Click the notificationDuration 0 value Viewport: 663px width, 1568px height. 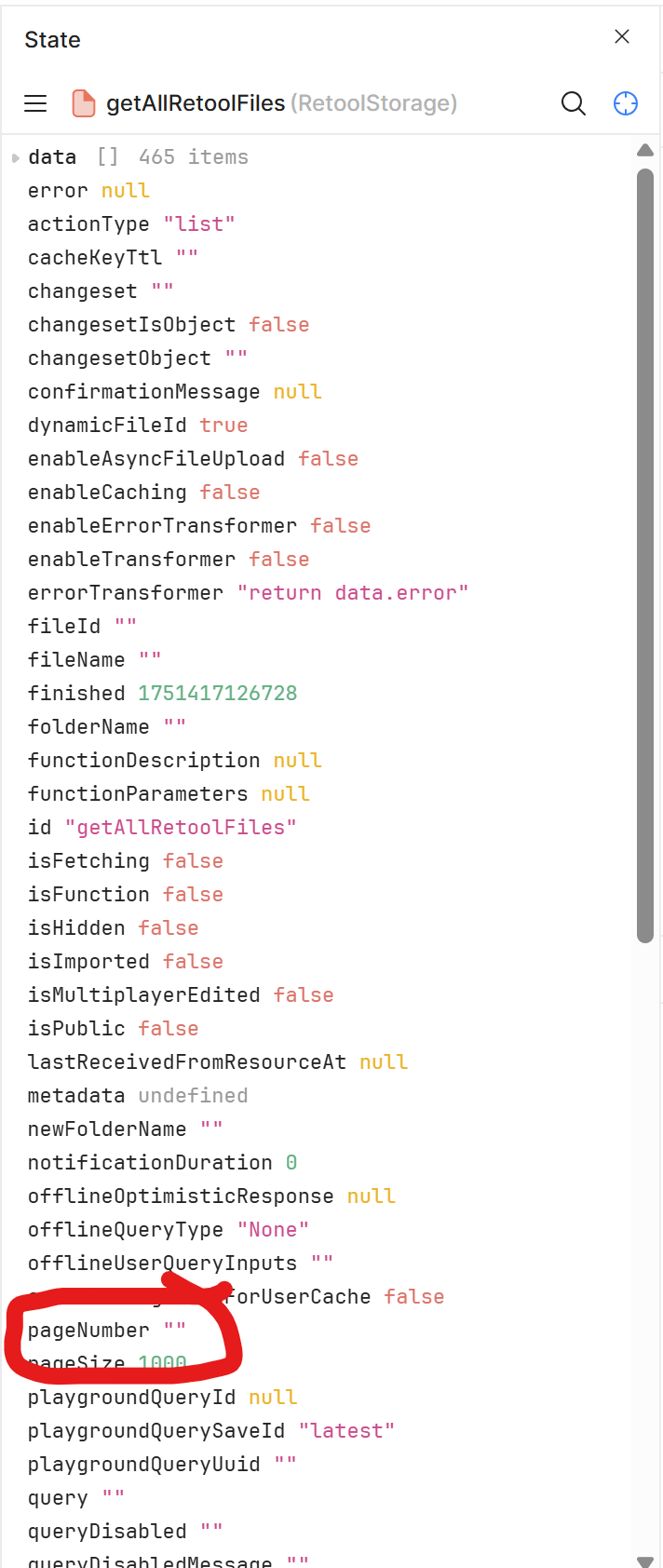click(x=291, y=1163)
